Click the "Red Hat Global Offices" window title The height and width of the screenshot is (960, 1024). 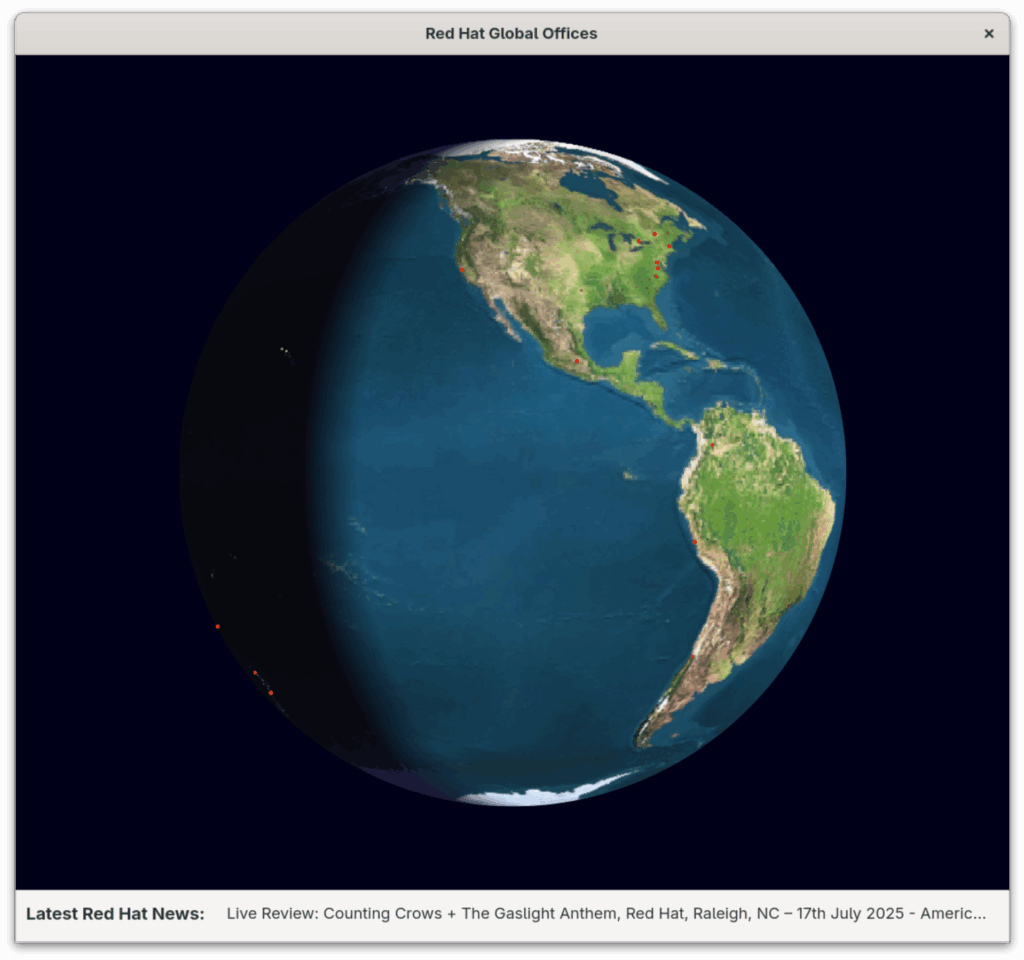(x=511, y=33)
